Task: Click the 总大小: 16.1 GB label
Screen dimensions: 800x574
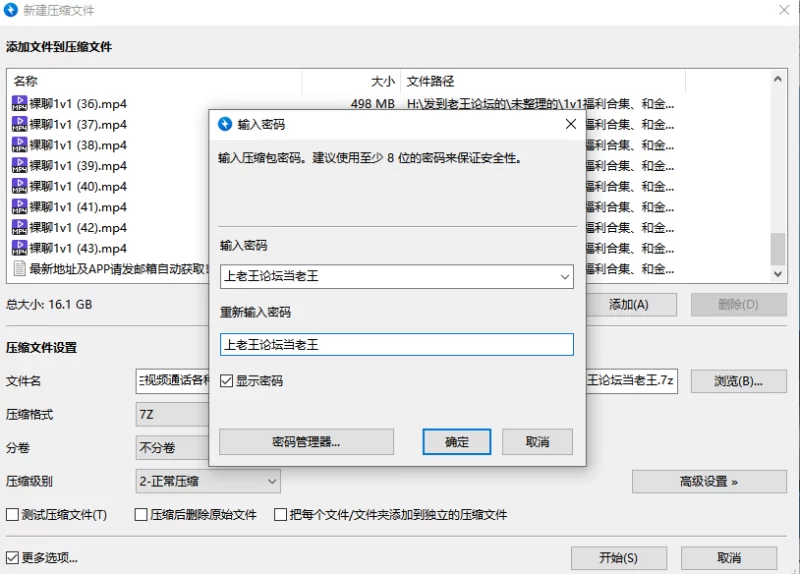Action: pos(49,305)
